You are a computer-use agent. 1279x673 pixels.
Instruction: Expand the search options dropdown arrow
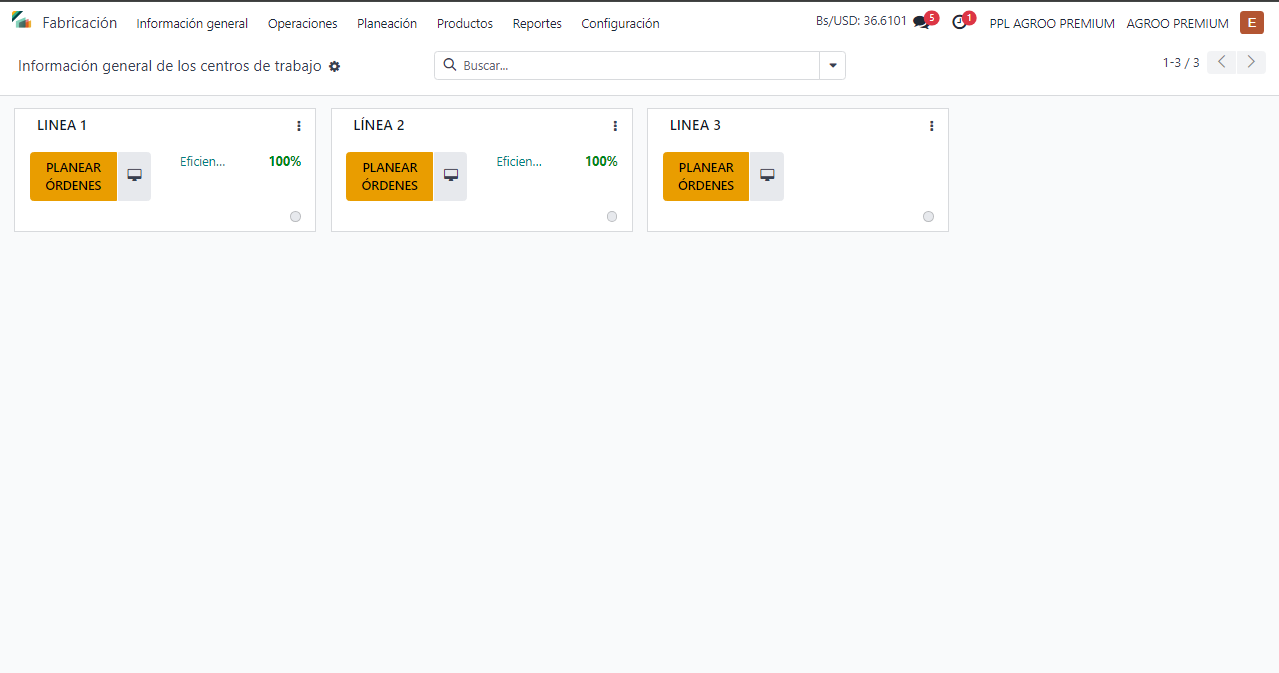(832, 66)
